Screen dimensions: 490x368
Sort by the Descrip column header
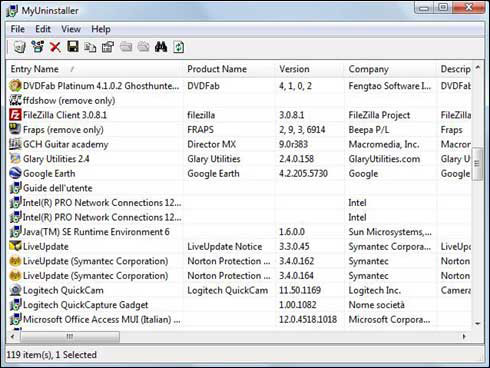[x=455, y=69]
